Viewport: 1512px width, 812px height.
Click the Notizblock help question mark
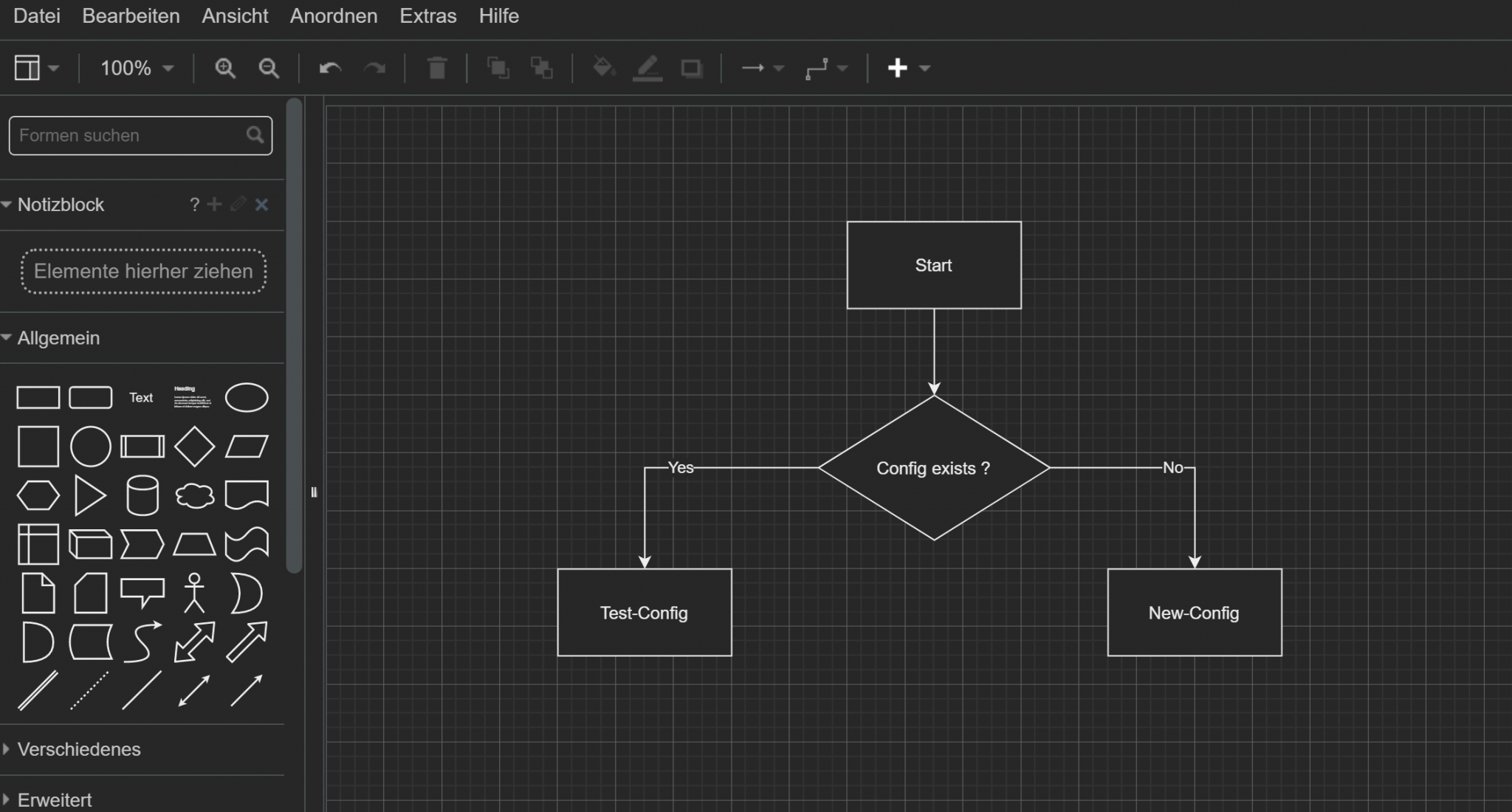(194, 204)
